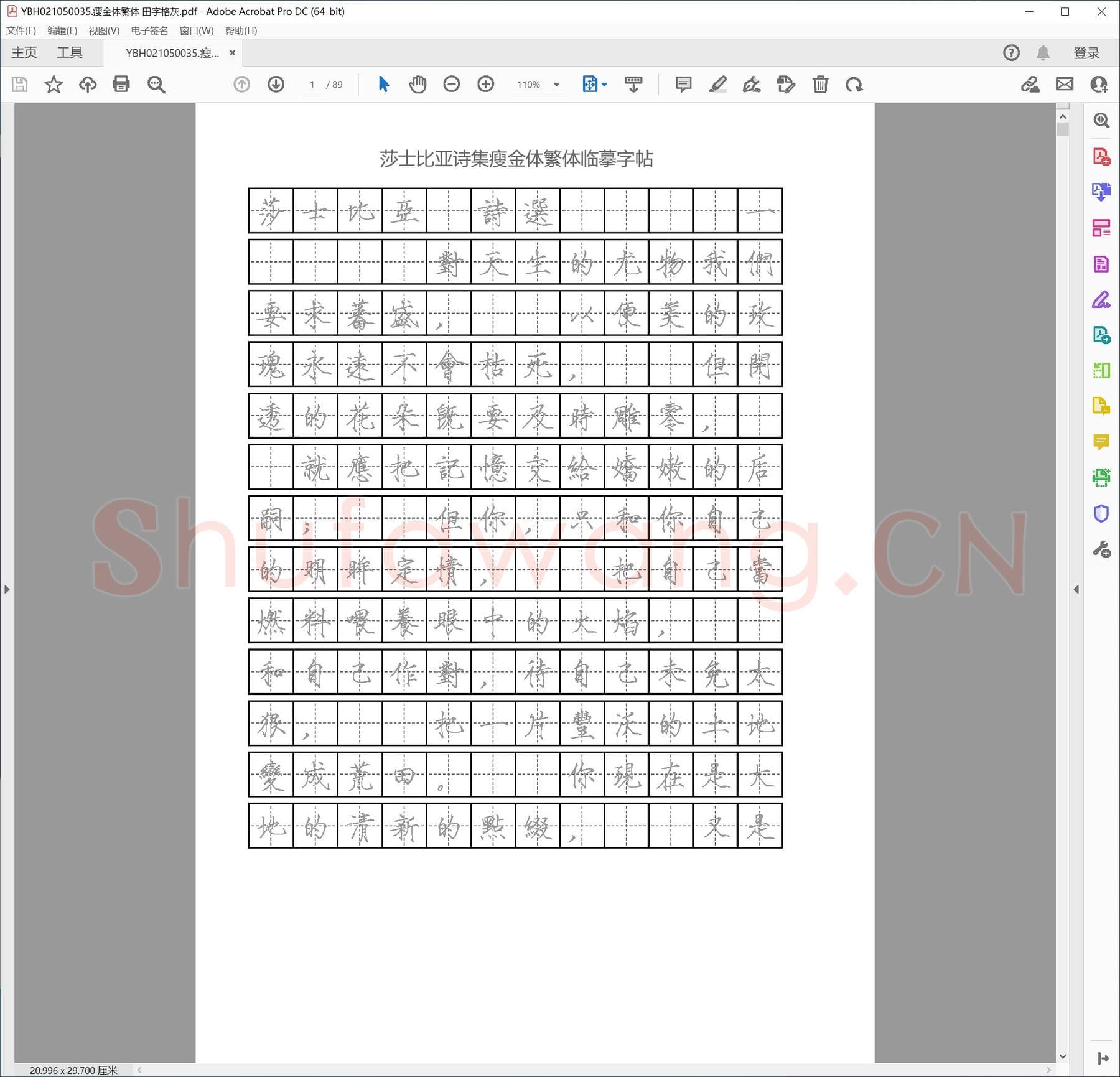Open the search magnifier in right panel

1101,120
